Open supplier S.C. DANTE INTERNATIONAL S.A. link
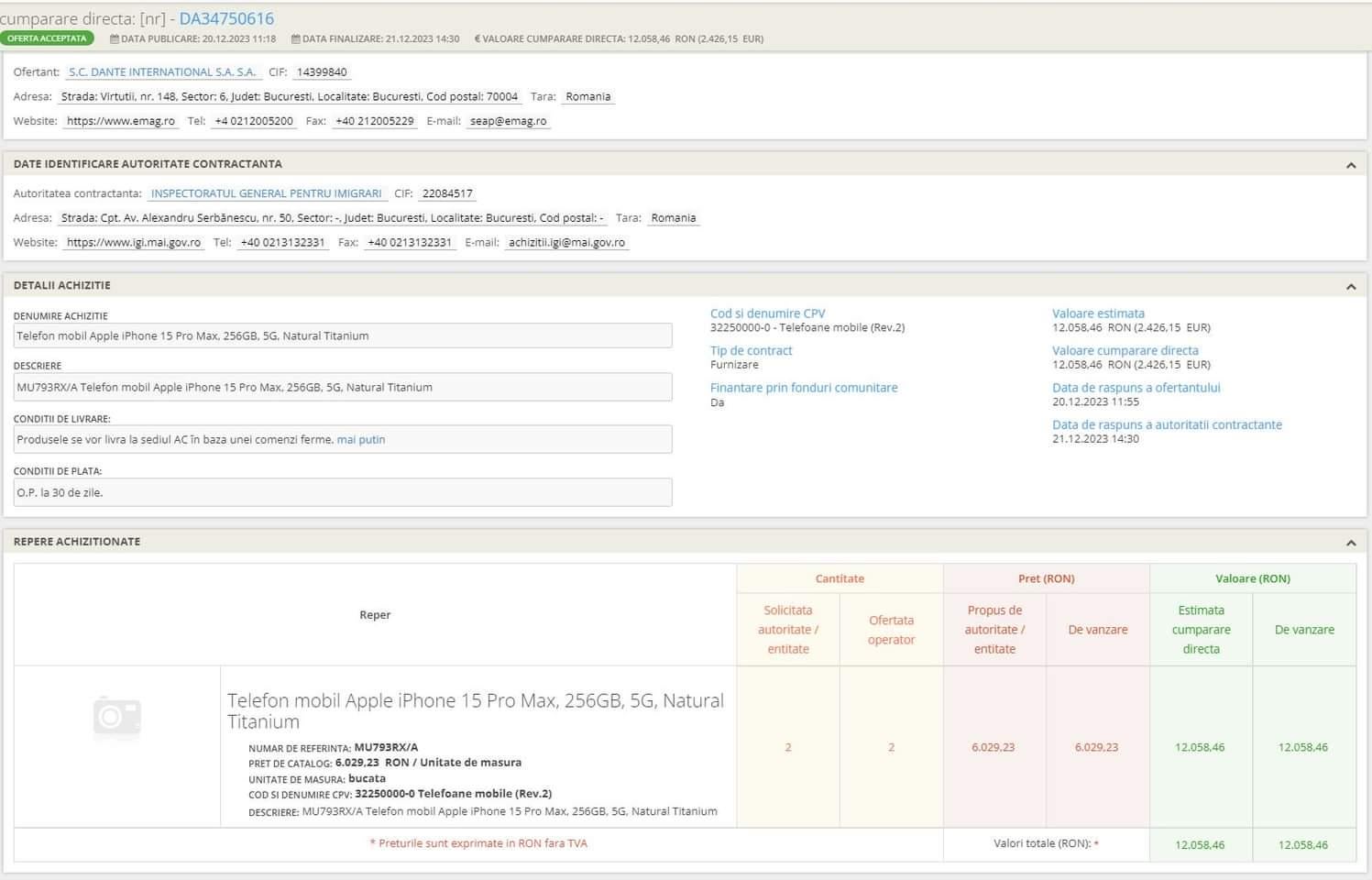Viewport: 1372px width, 880px height. point(162,72)
